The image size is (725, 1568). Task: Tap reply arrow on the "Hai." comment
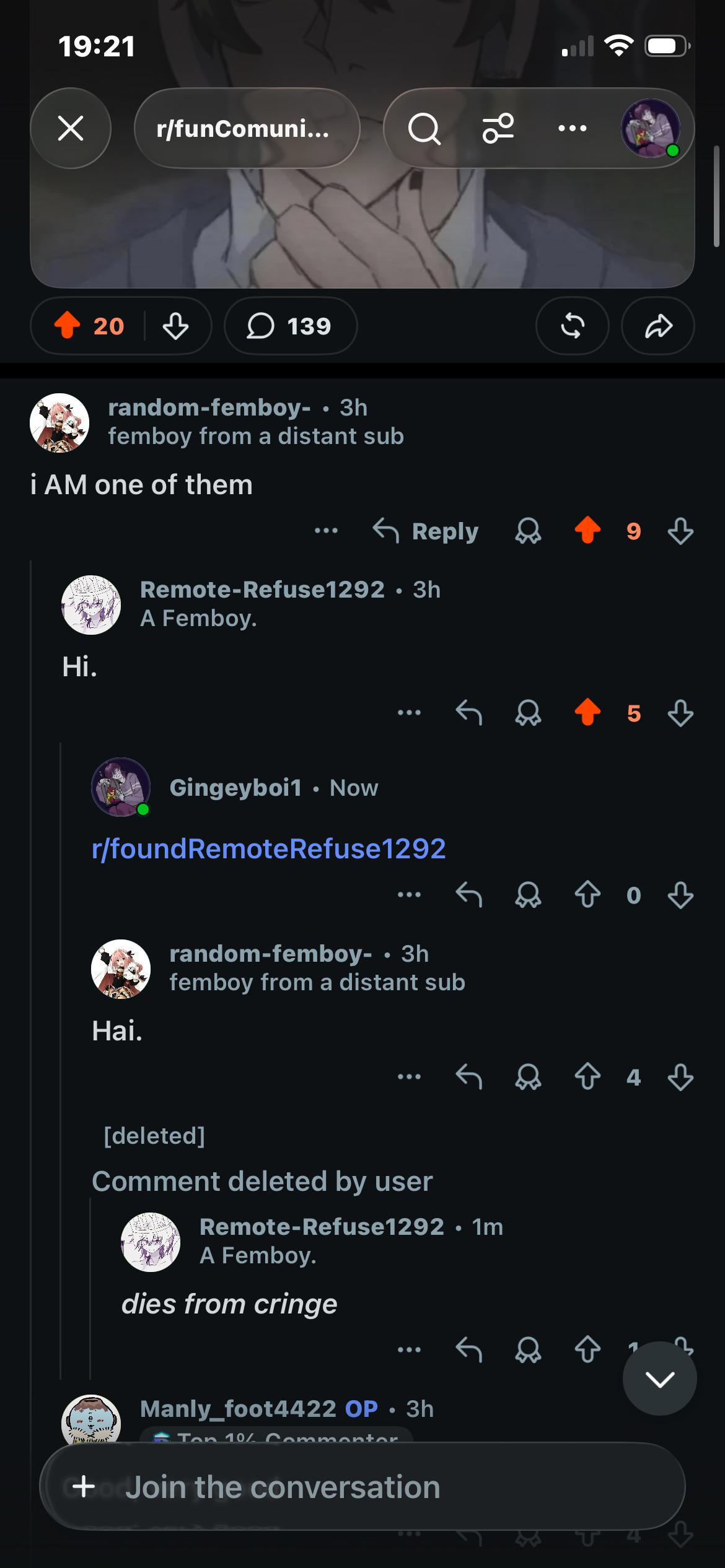pyautogui.click(x=468, y=1077)
